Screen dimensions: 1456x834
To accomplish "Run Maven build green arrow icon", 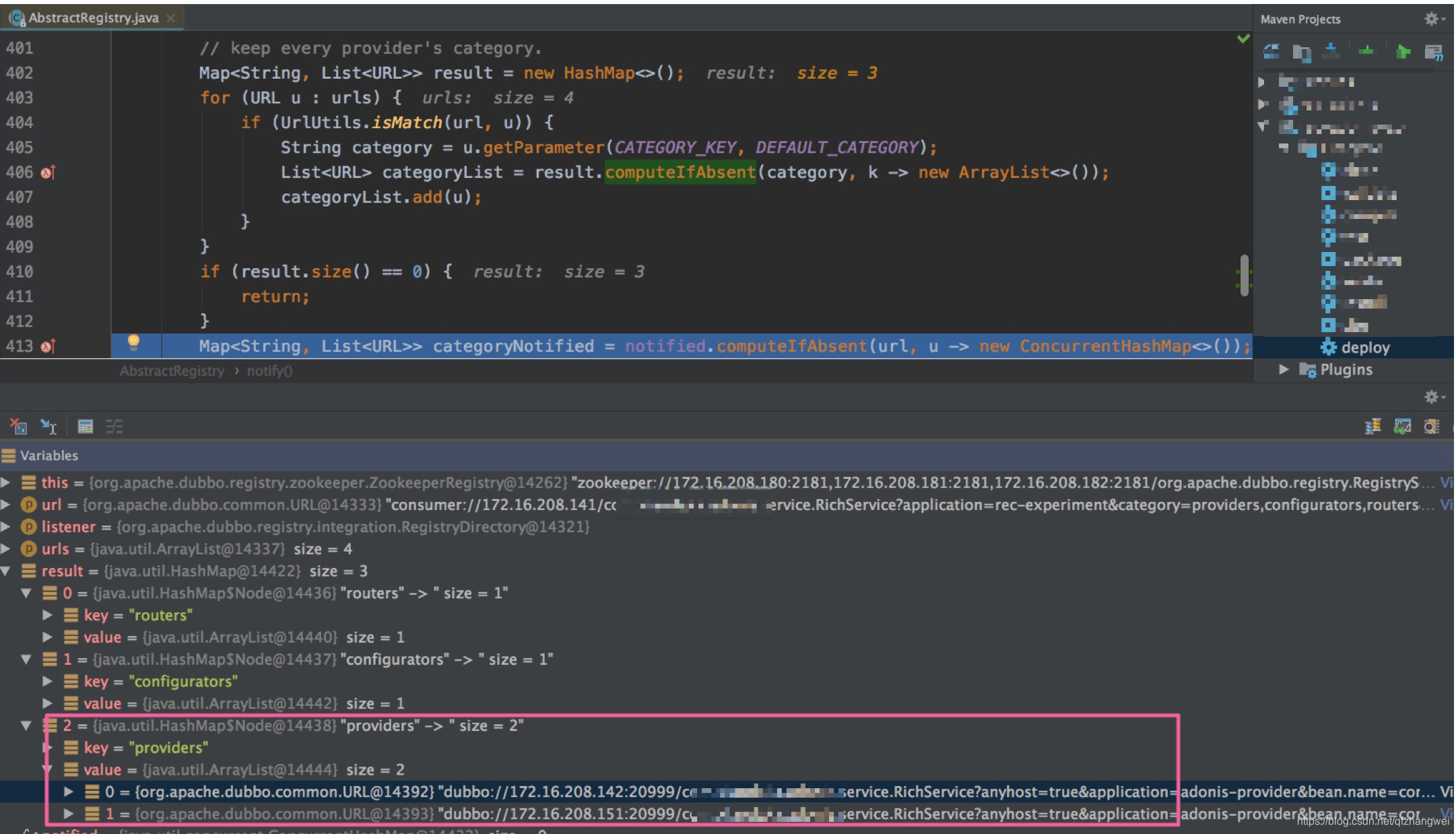I will (x=1403, y=52).
